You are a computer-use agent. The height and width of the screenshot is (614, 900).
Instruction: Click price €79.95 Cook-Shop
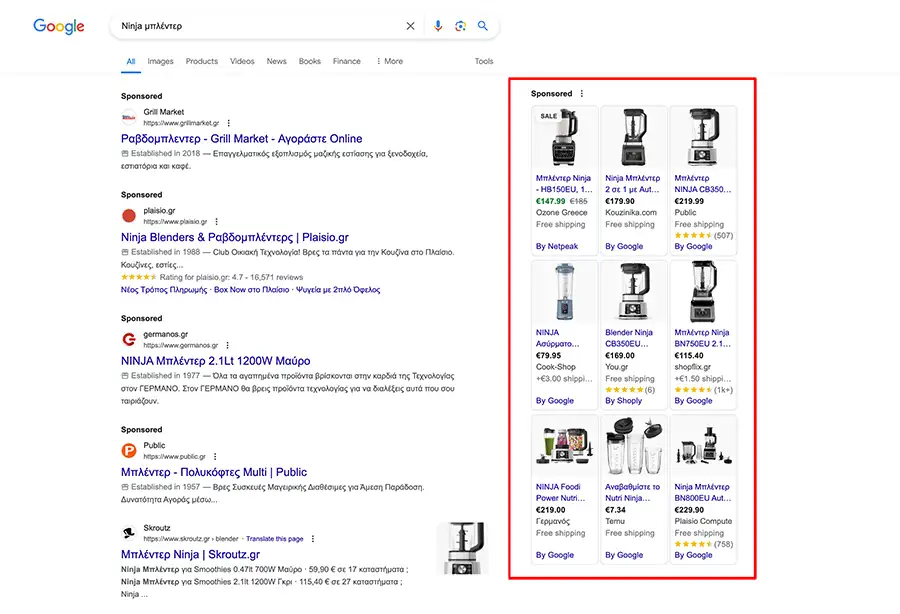coord(548,356)
